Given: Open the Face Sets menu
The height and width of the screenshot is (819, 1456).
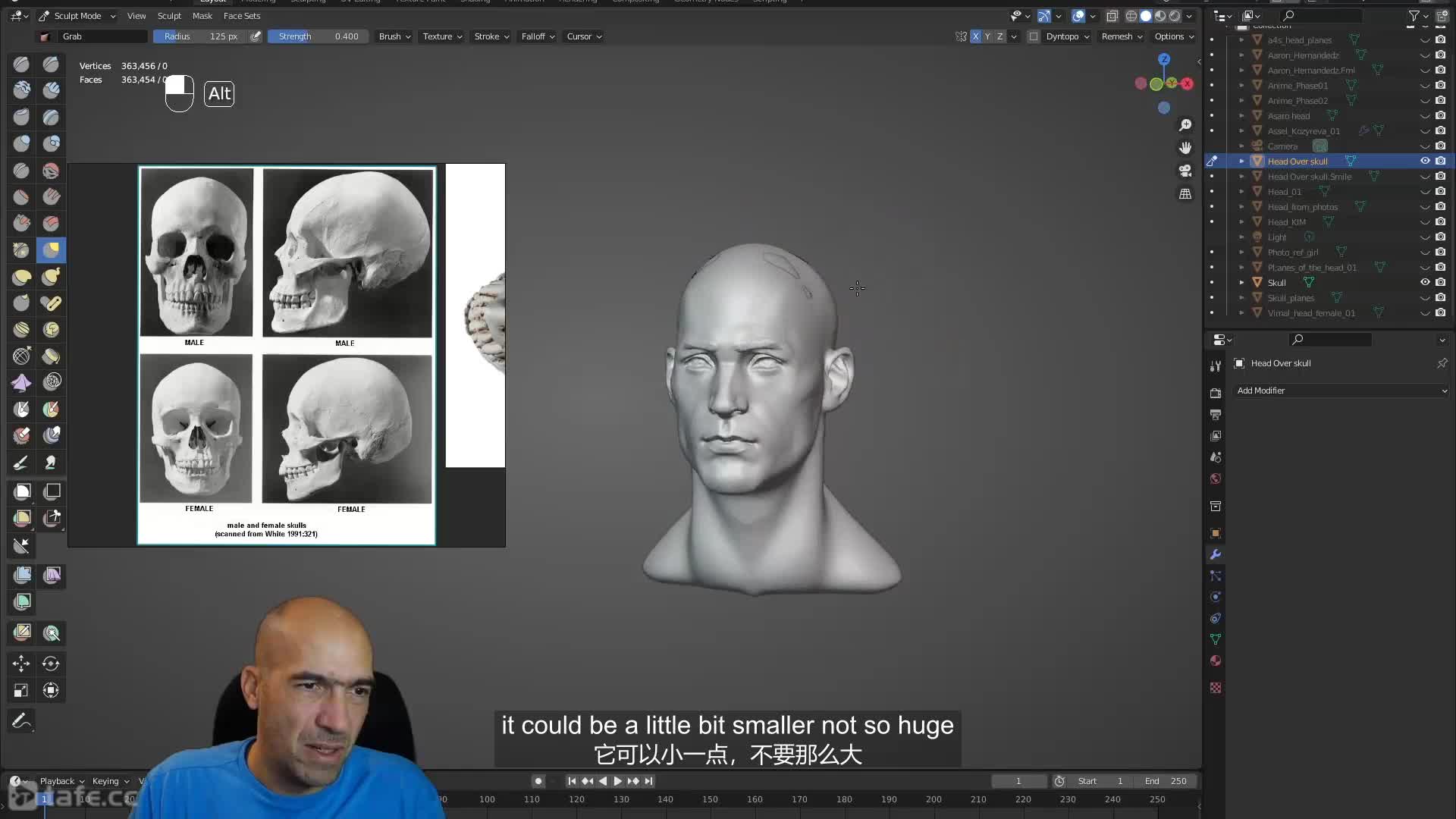Looking at the screenshot, I should click(x=242, y=16).
